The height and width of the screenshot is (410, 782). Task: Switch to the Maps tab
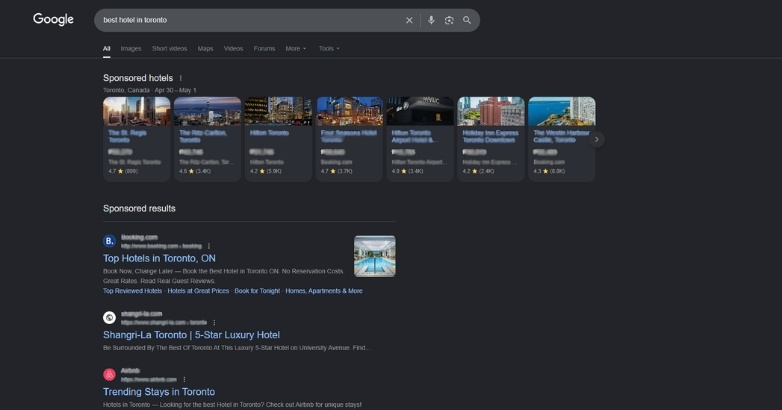pos(205,49)
